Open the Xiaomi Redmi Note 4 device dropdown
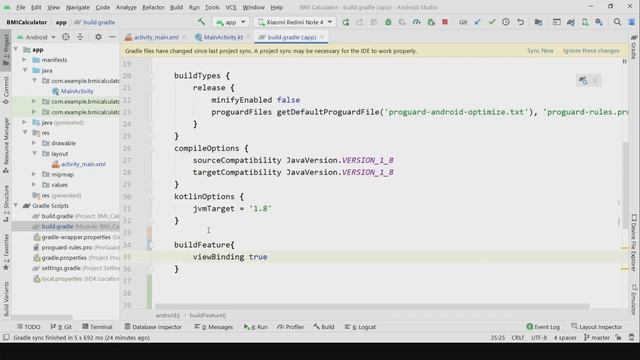 click(294, 22)
